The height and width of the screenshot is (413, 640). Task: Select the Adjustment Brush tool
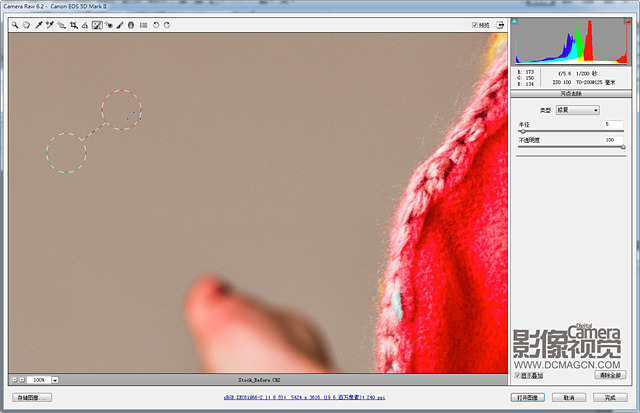click(120, 25)
